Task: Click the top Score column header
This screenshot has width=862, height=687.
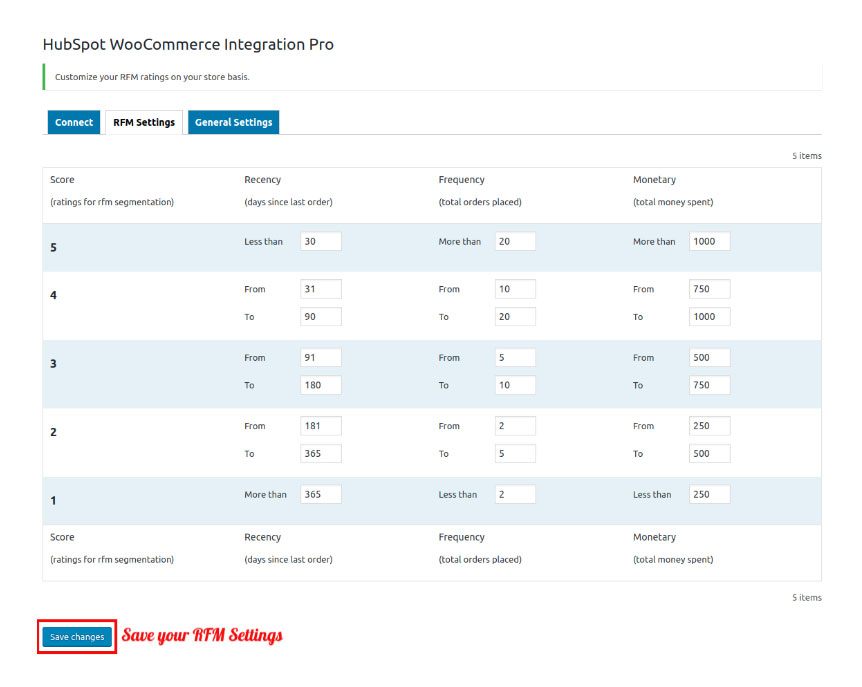Action: [62, 180]
